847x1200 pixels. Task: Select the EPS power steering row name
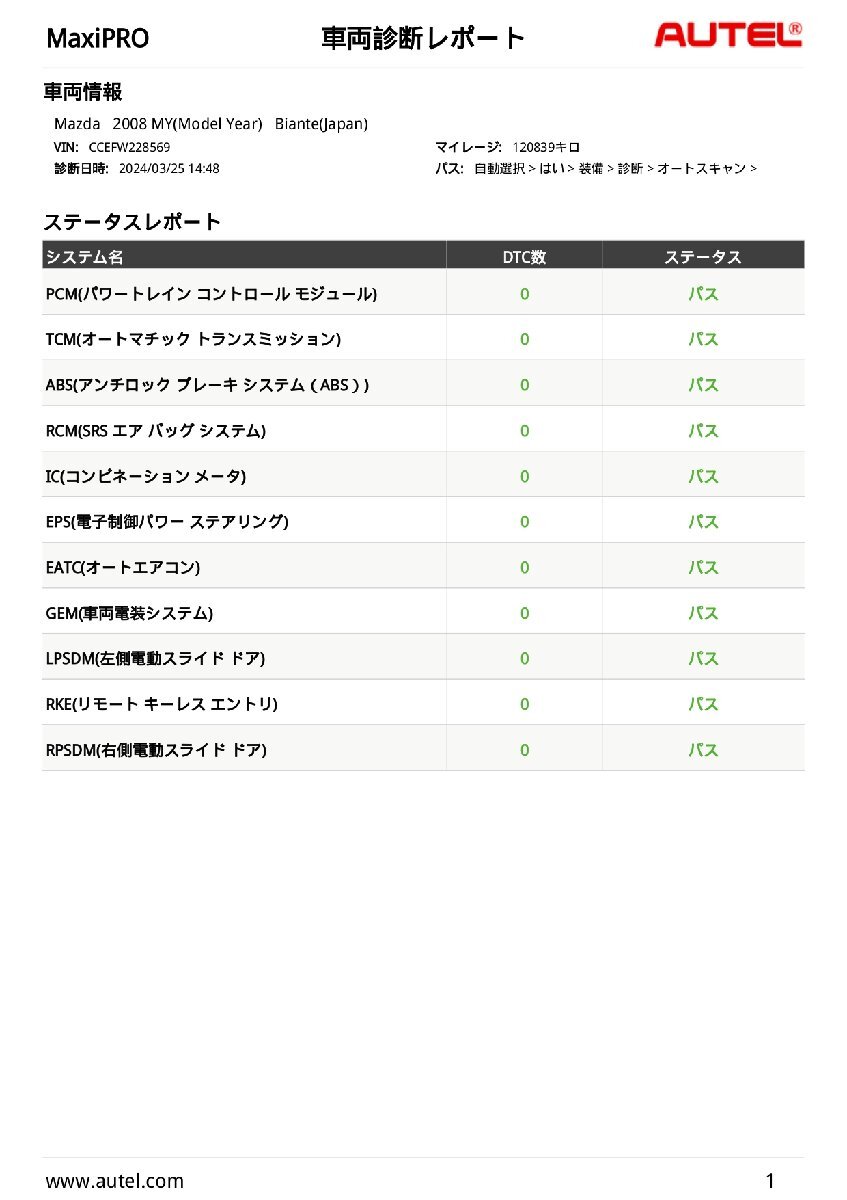[x=167, y=521]
